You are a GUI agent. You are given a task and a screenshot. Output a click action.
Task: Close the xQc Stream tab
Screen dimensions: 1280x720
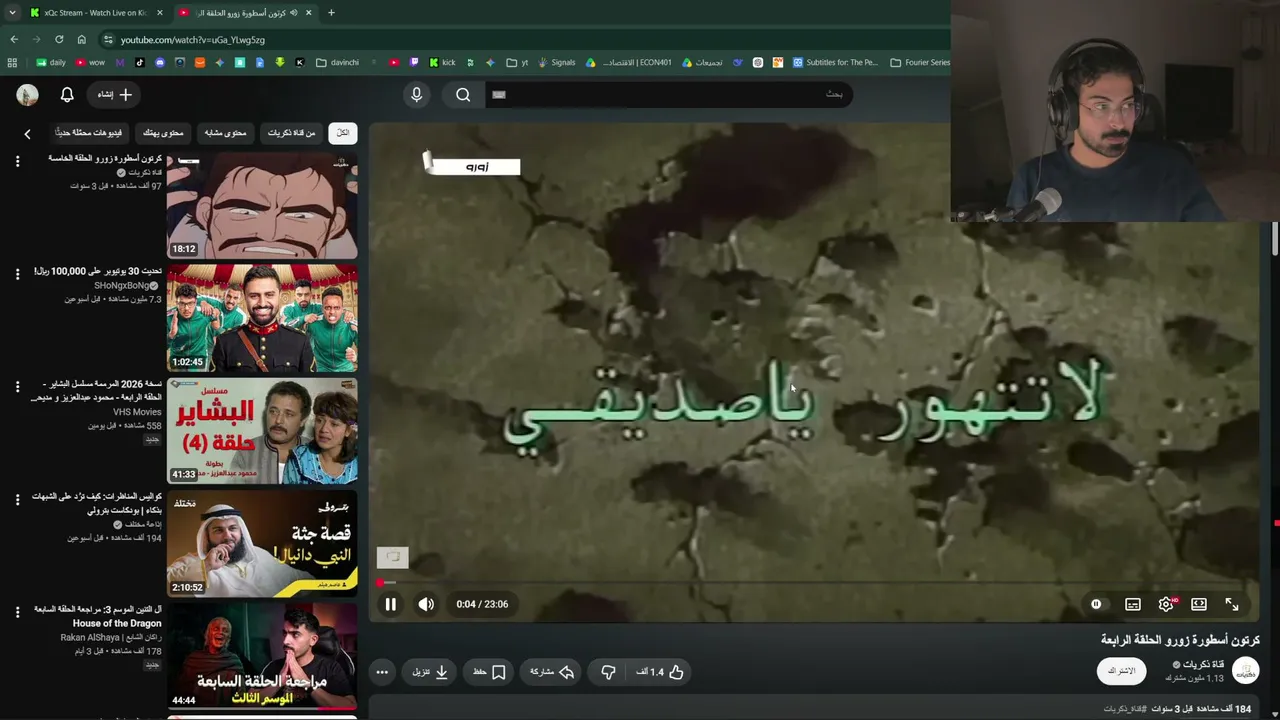click(160, 13)
